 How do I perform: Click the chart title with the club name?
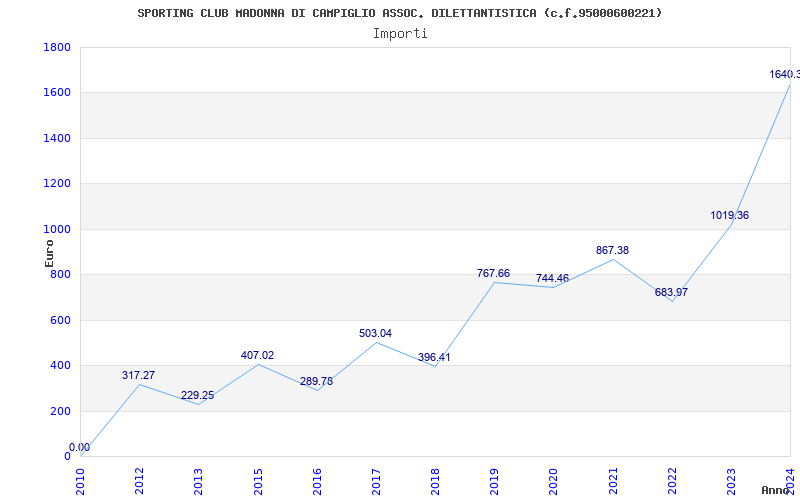pyautogui.click(x=399, y=13)
